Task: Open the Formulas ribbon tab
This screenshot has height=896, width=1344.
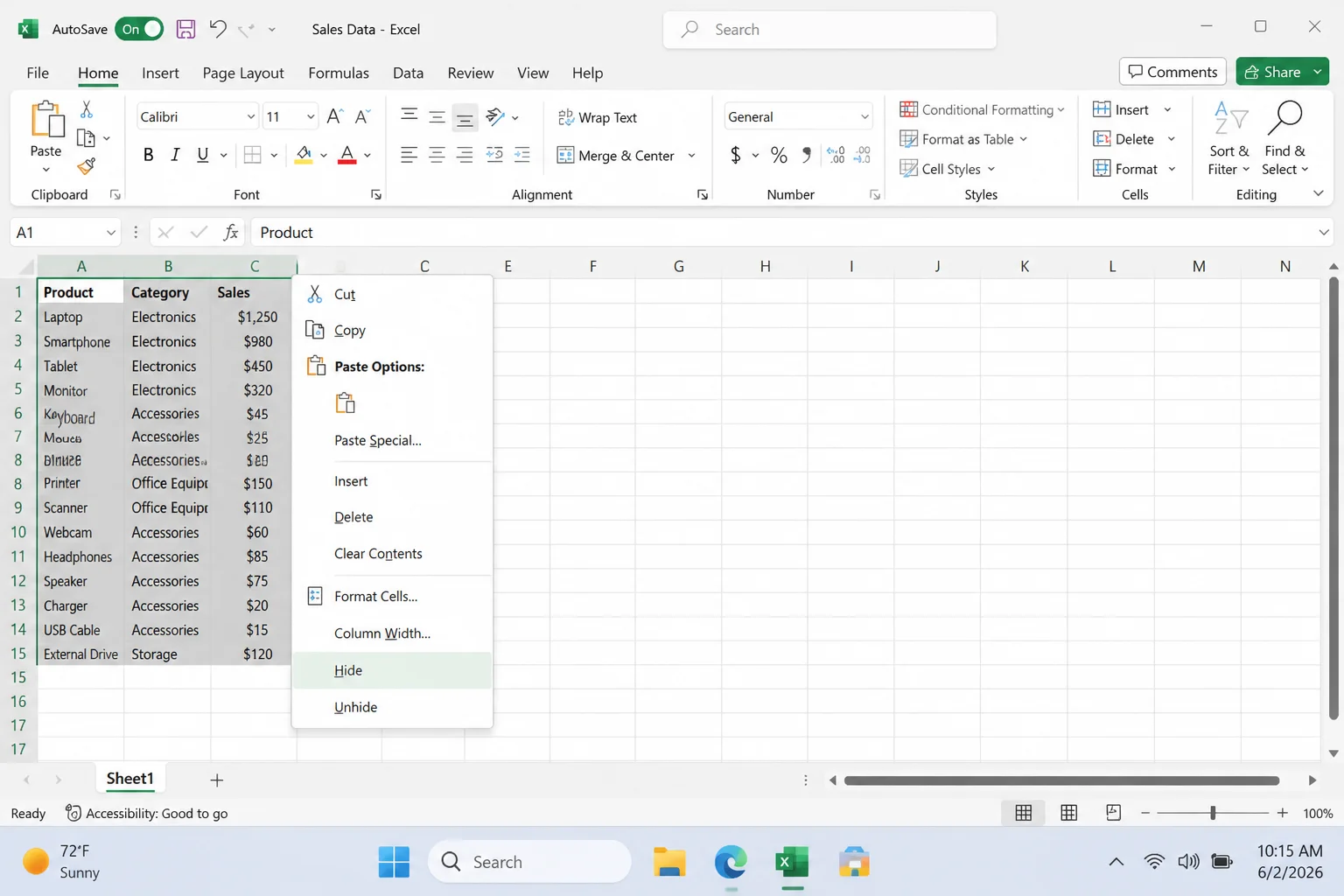Action: (x=339, y=73)
